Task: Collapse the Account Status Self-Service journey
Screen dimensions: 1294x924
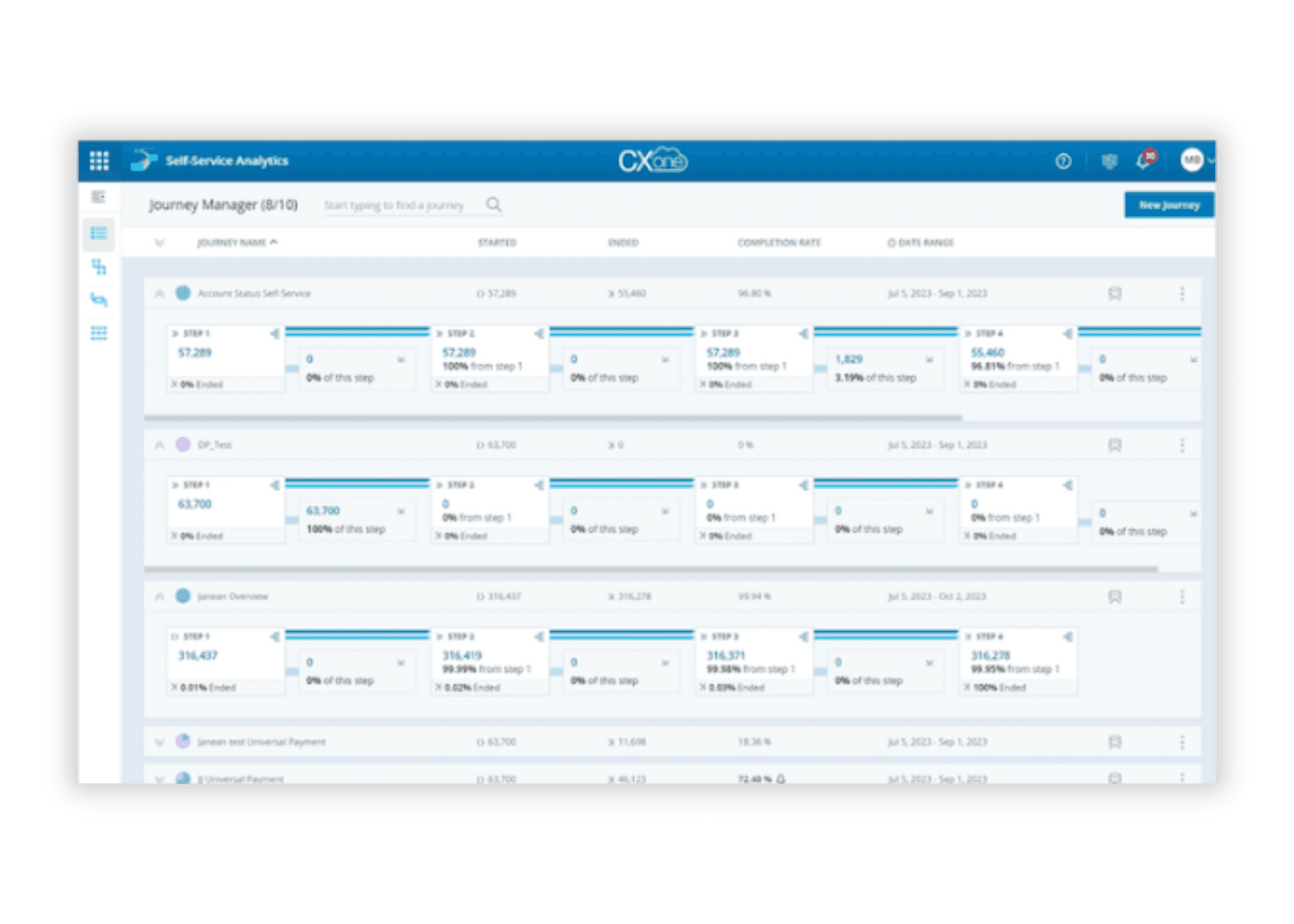Action: [x=159, y=294]
